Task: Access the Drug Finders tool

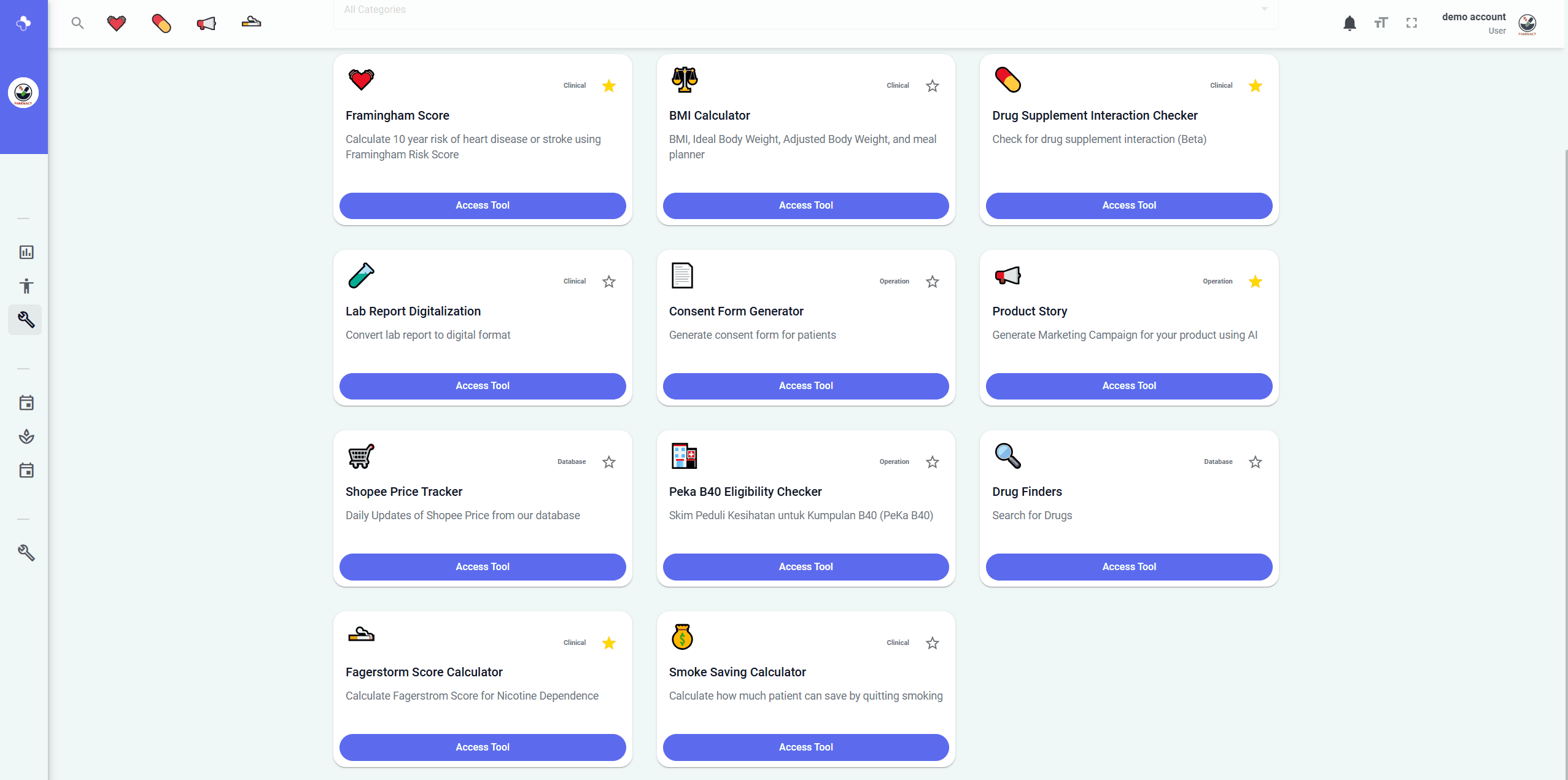Action: point(1128,567)
